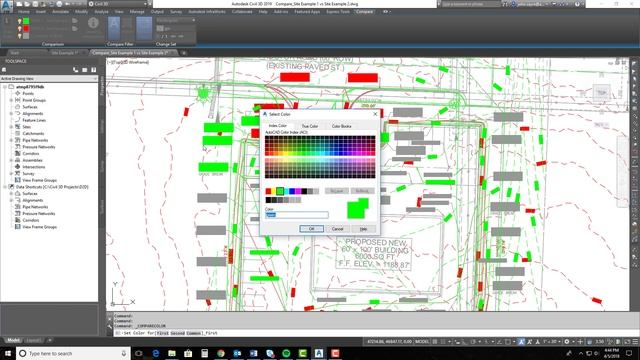The height and width of the screenshot is (360, 640).
Task: Open Microsoft Edge from the taskbar
Action: tap(156, 353)
